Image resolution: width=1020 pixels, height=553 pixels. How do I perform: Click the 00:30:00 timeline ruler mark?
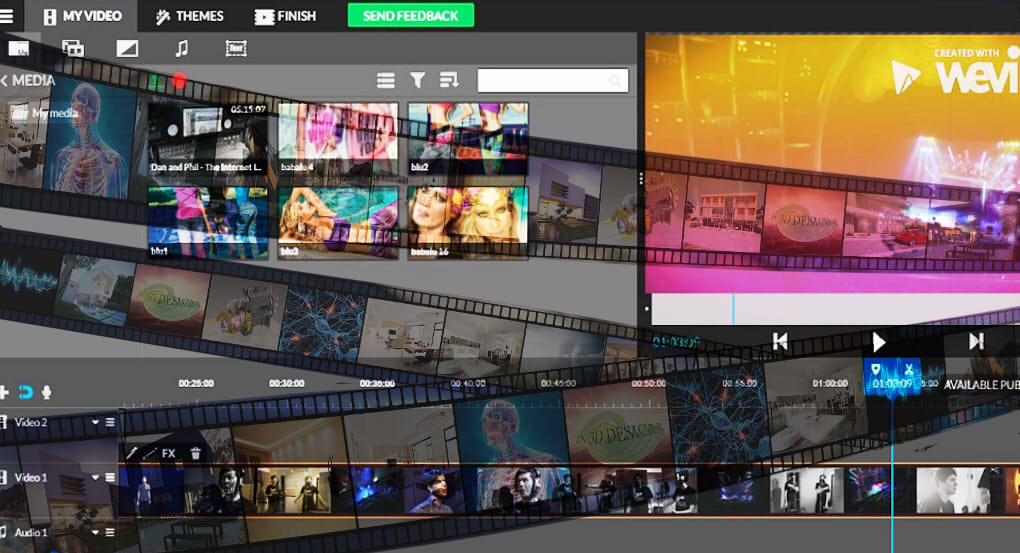tap(286, 384)
